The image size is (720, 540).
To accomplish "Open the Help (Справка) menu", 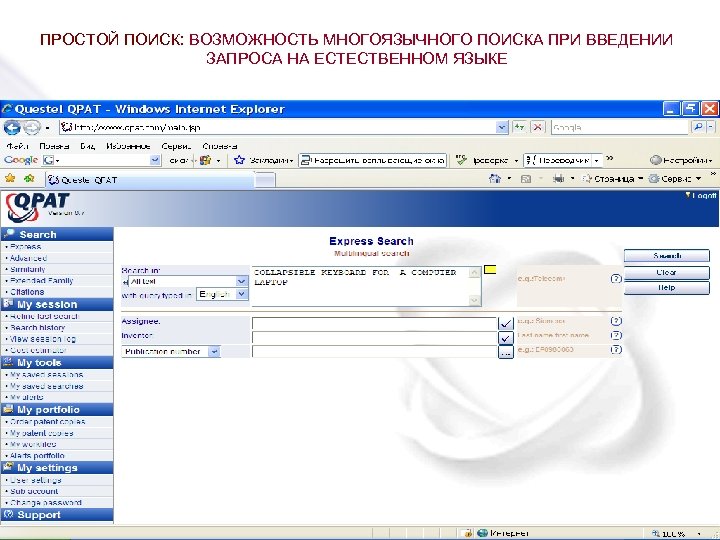I will [219, 146].
